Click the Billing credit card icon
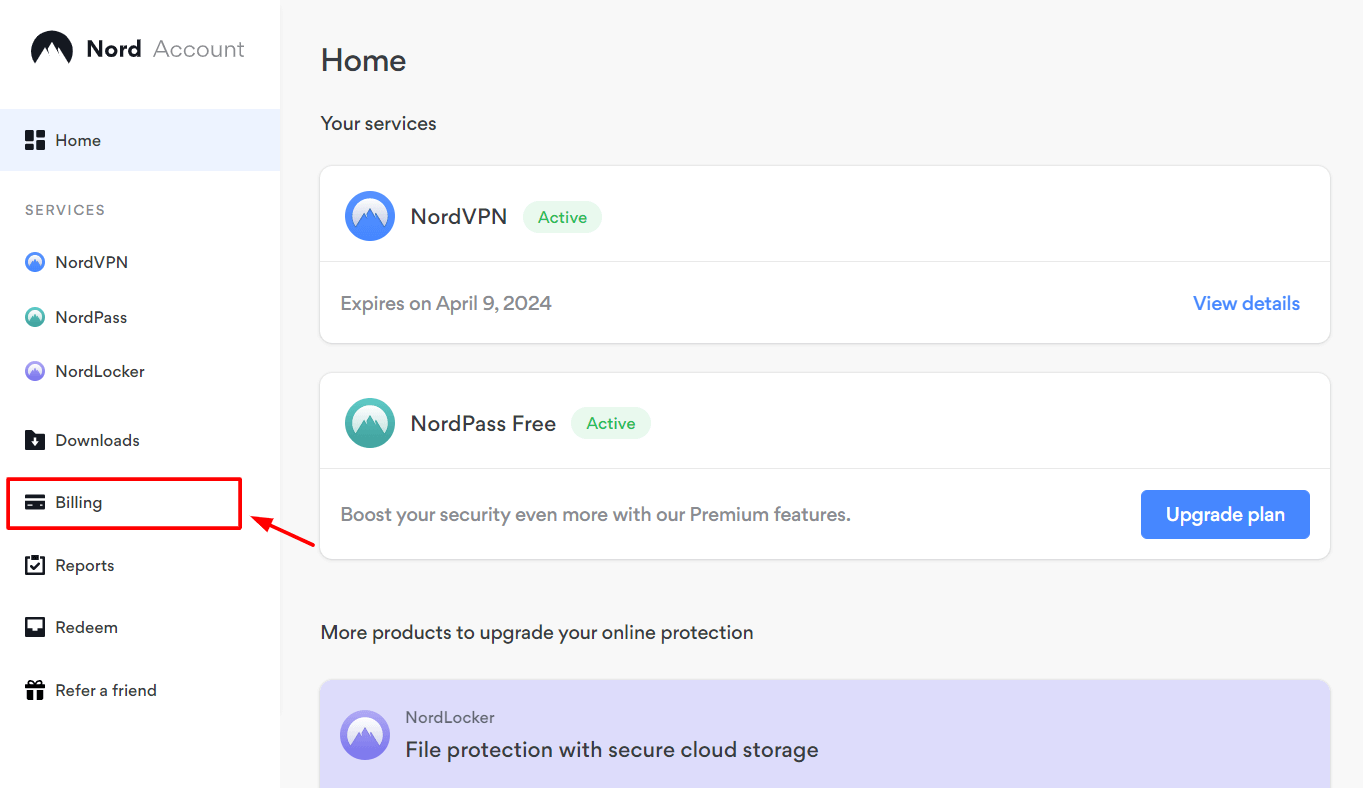This screenshot has height=788, width=1363. click(x=35, y=502)
